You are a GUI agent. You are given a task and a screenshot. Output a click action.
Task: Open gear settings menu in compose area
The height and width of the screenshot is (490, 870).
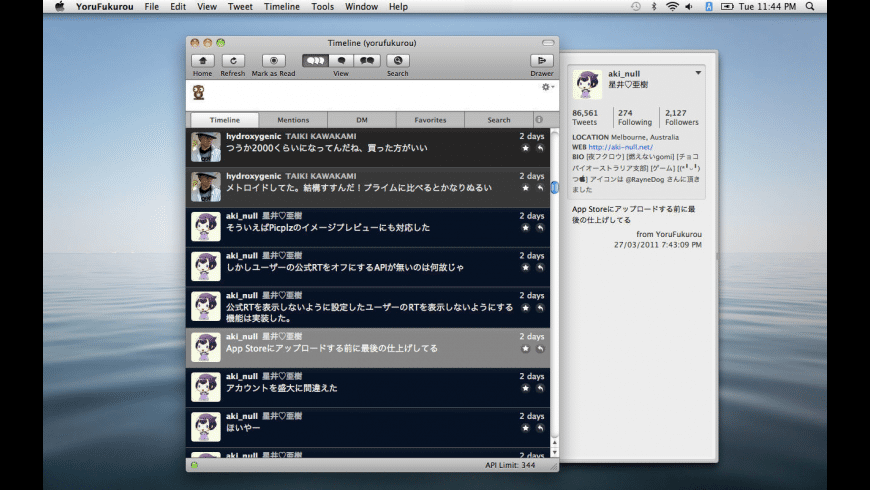click(548, 87)
